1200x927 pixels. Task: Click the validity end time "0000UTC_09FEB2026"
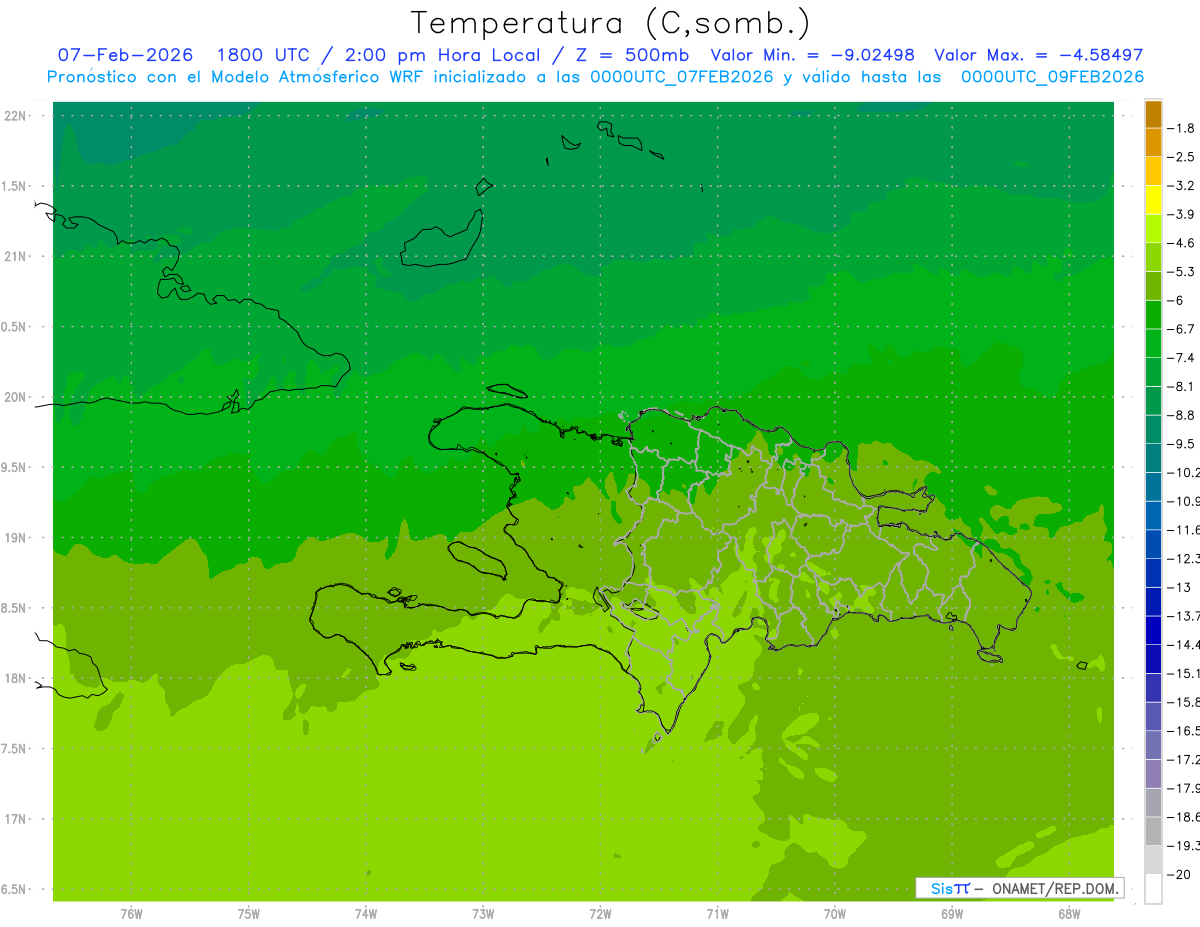coord(1052,76)
